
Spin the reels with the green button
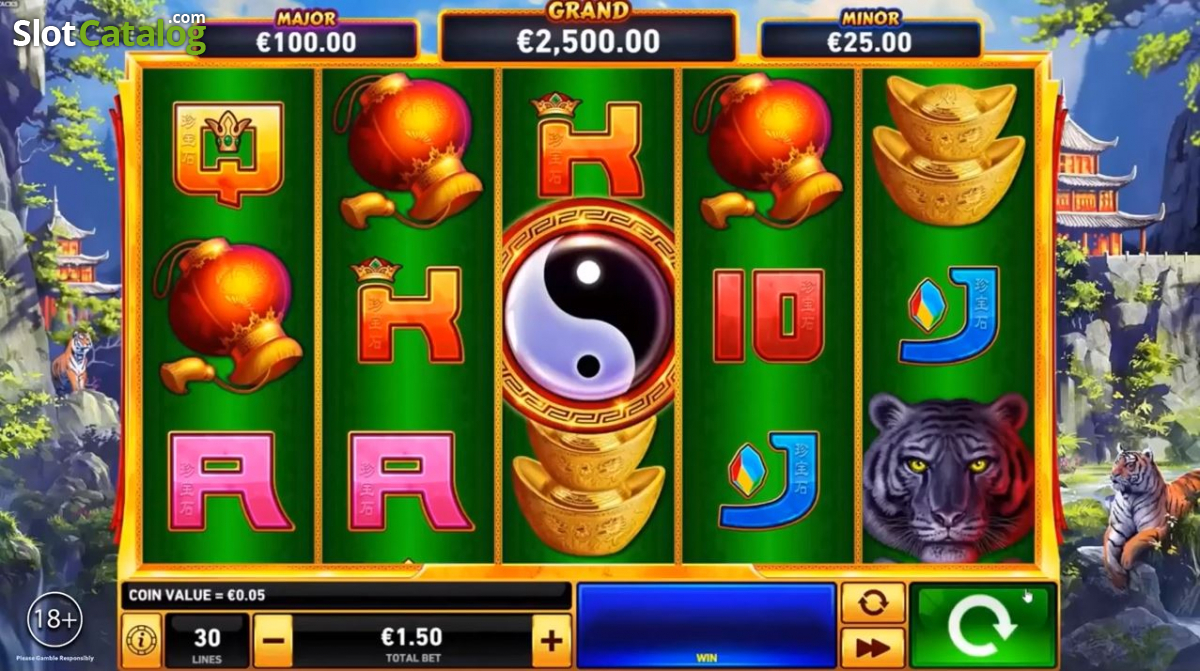pos(983,626)
